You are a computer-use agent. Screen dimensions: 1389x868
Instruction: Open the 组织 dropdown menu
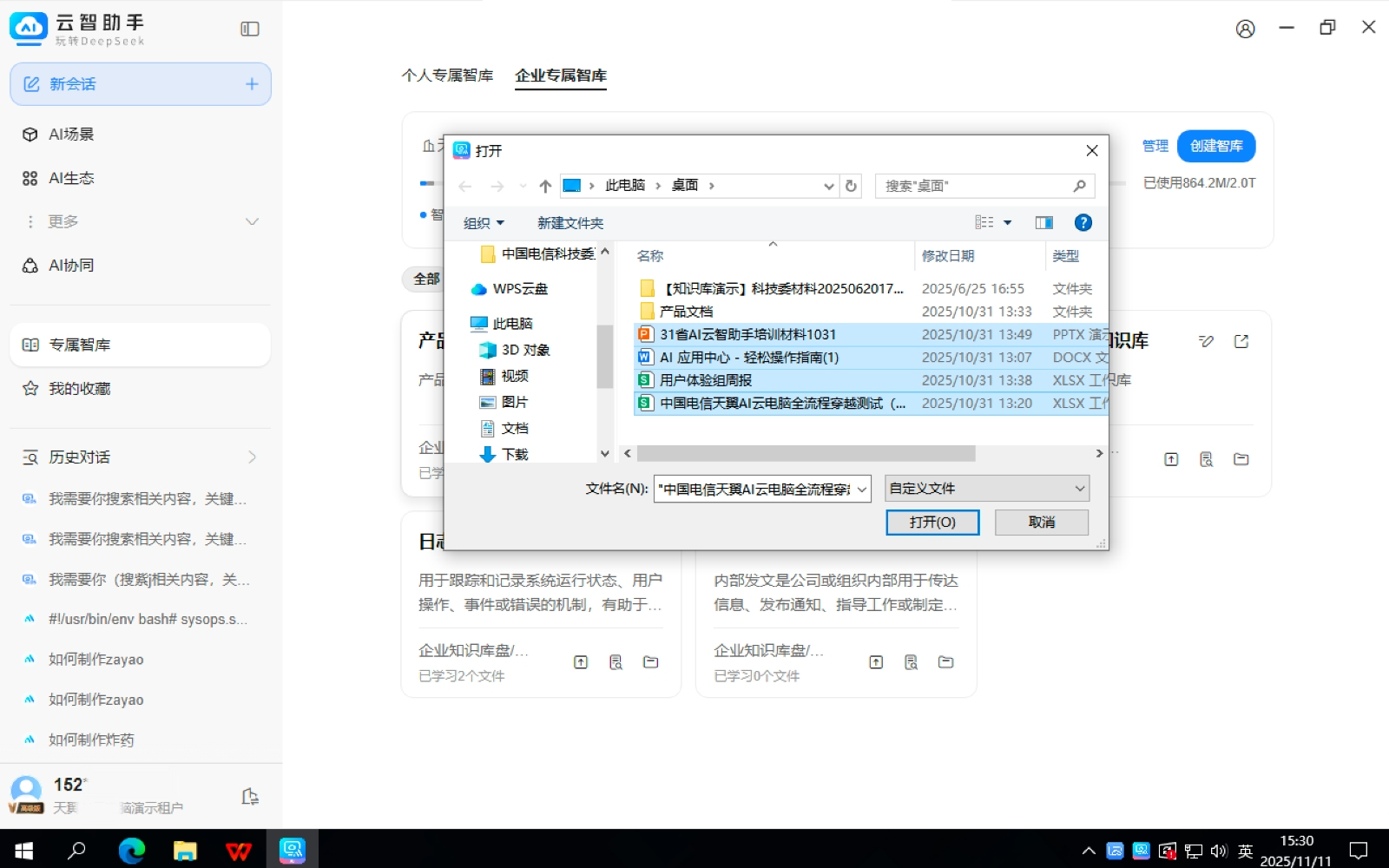[x=484, y=223]
